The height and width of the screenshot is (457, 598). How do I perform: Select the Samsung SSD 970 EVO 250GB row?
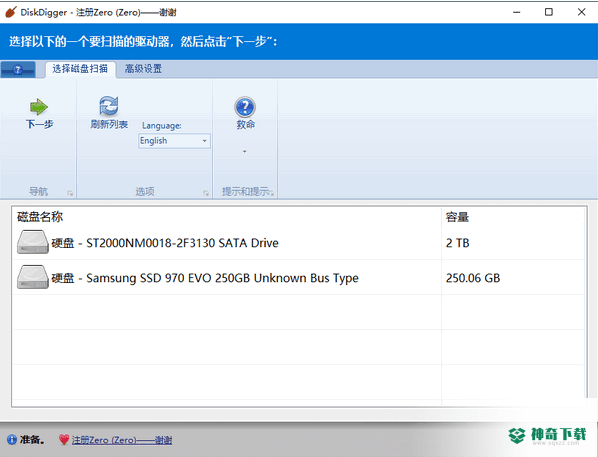(x=299, y=277)
